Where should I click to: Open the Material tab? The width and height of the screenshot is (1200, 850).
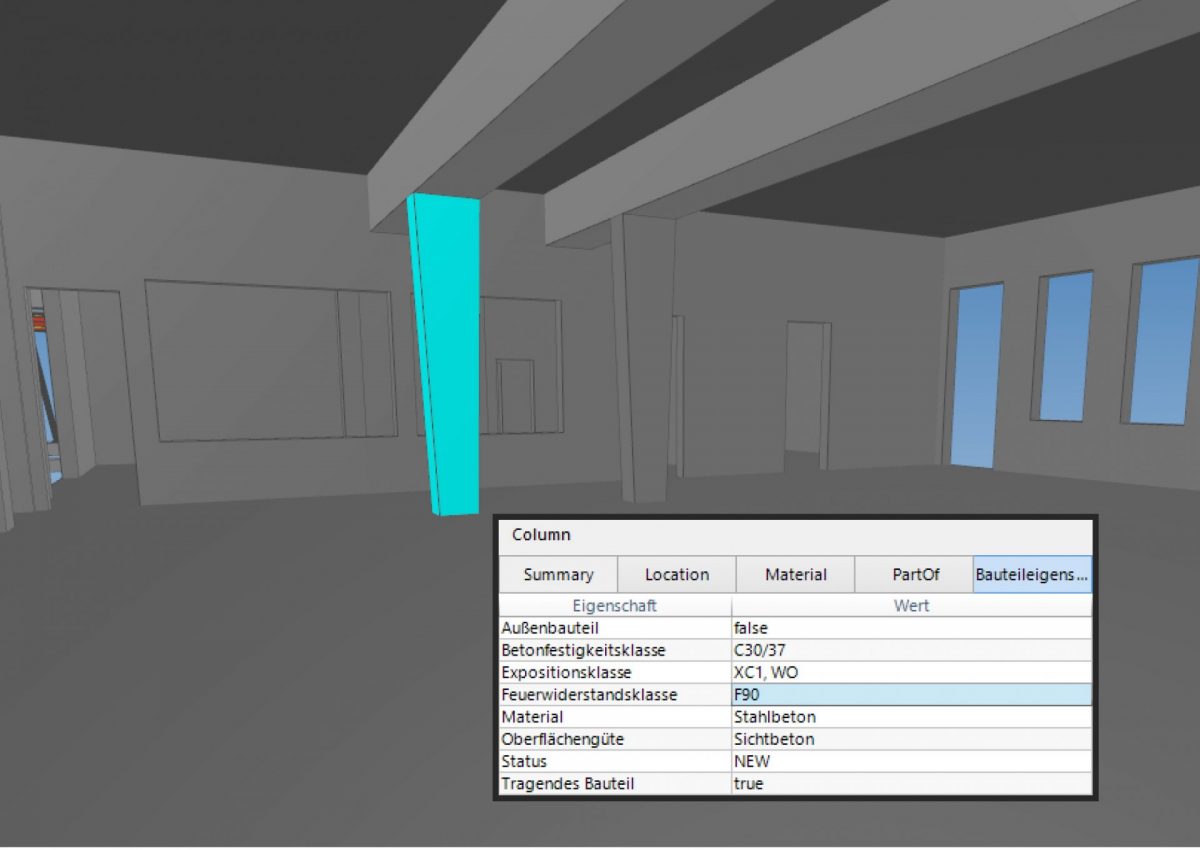point(795,575)
